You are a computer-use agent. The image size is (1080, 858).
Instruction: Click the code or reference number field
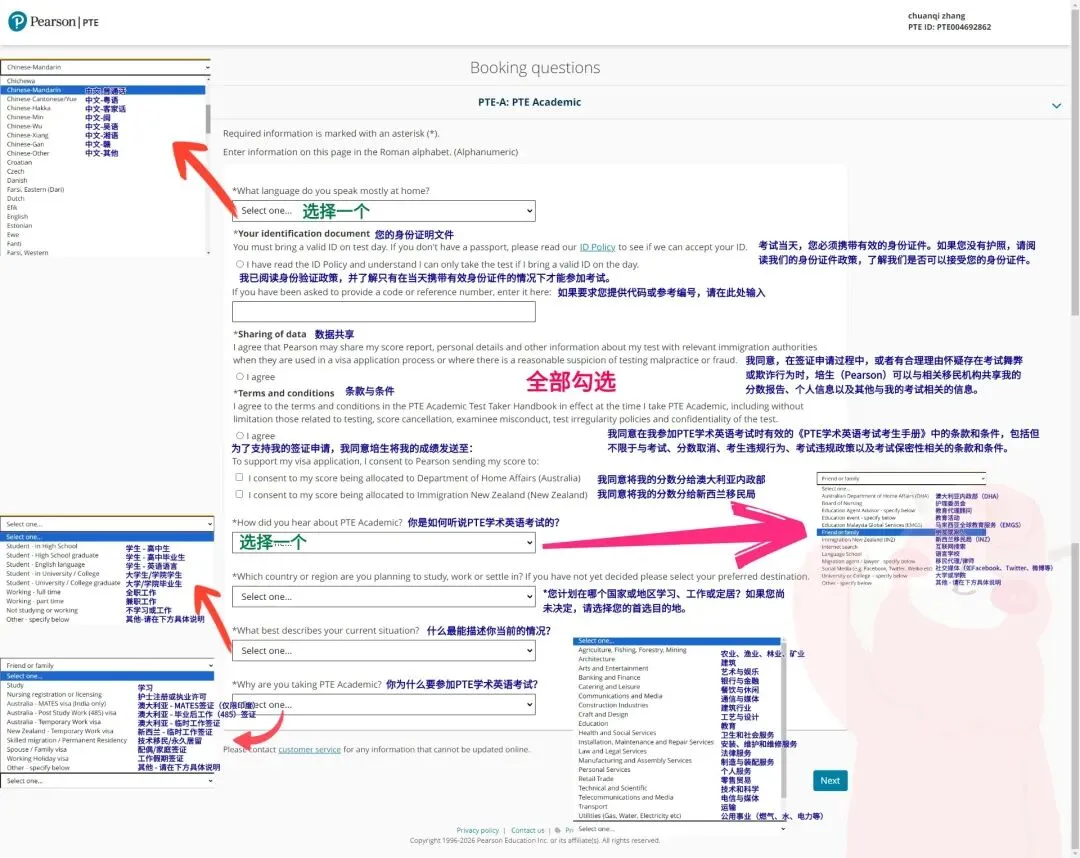tap(384, 311)
